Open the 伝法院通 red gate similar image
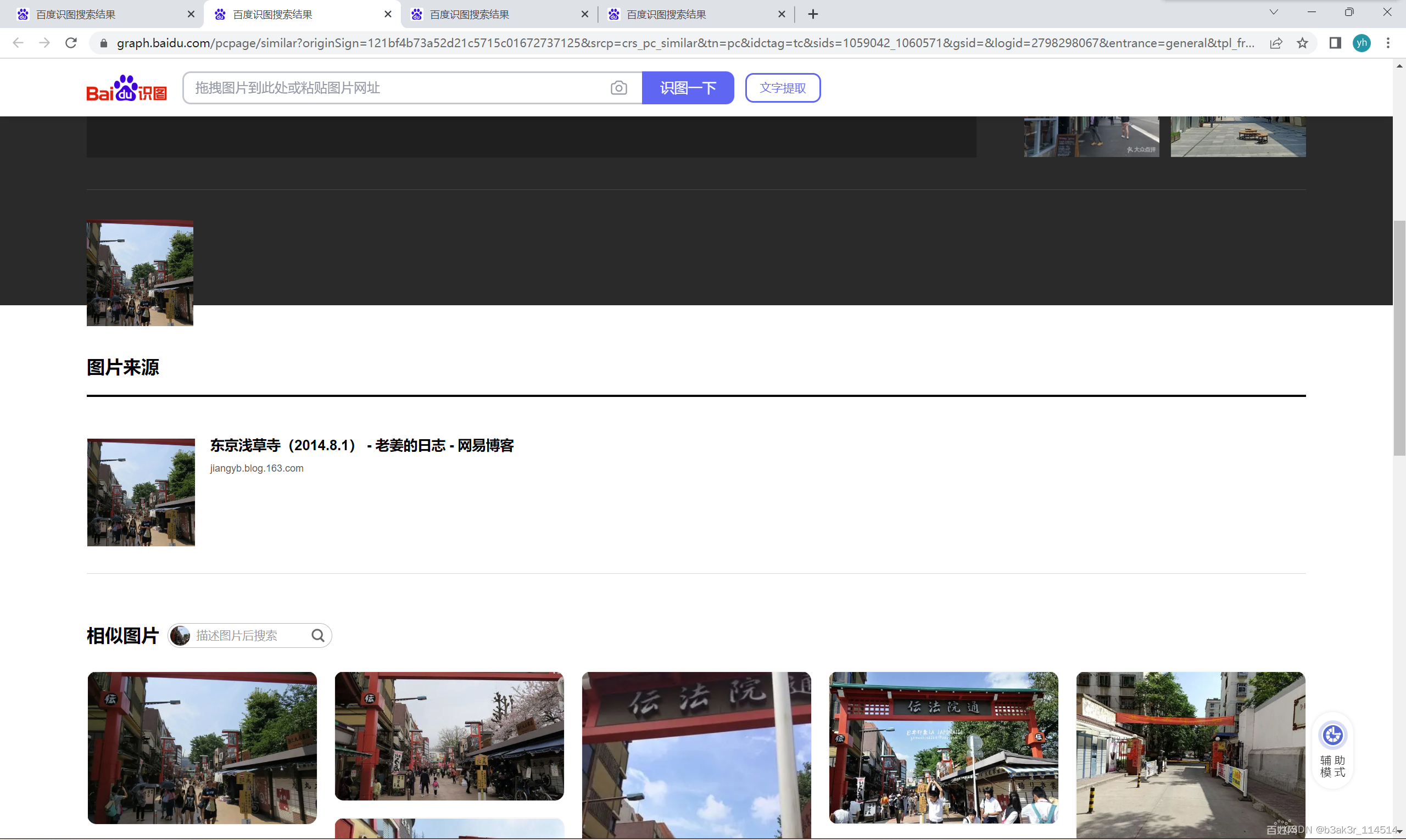 point(943,747)
